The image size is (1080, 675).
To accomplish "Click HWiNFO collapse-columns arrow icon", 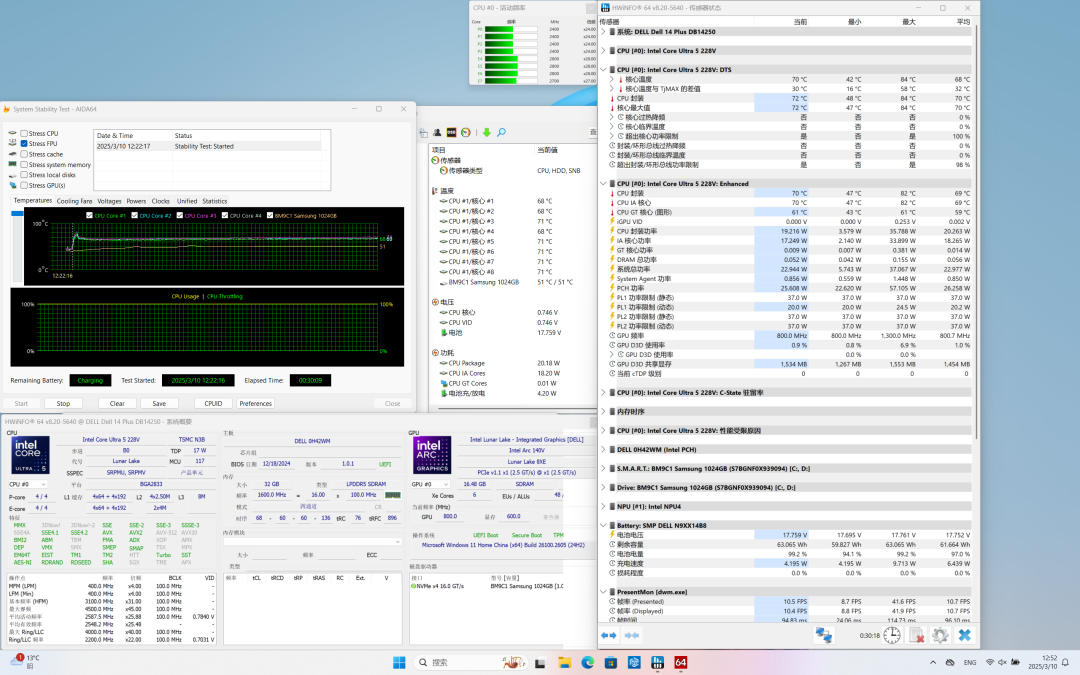I will 632,635.
